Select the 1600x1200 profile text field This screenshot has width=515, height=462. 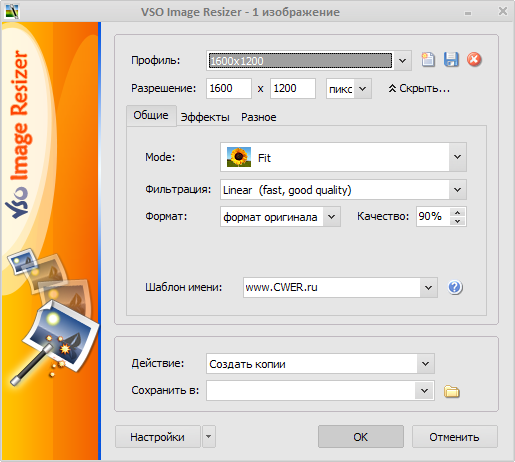[300, 61]
